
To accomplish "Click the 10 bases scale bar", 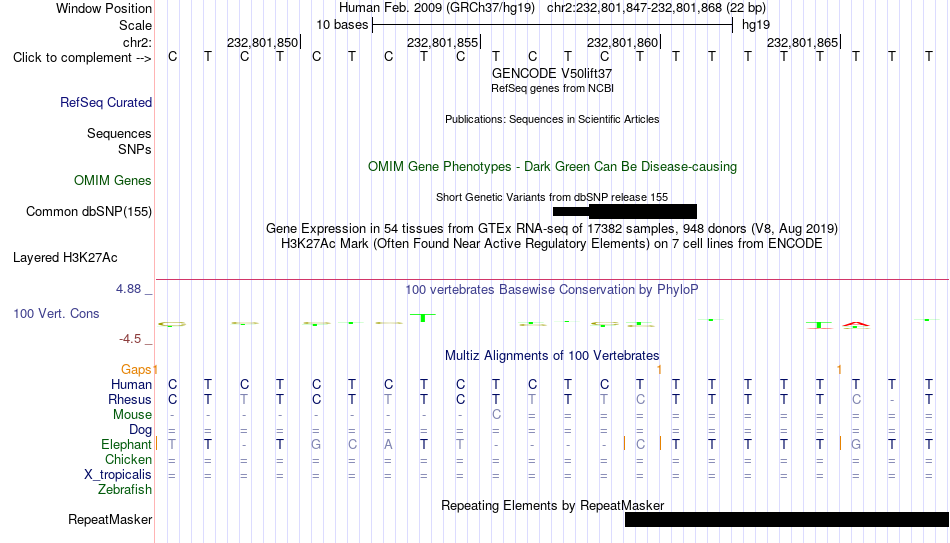I will [x=553, y=25].
